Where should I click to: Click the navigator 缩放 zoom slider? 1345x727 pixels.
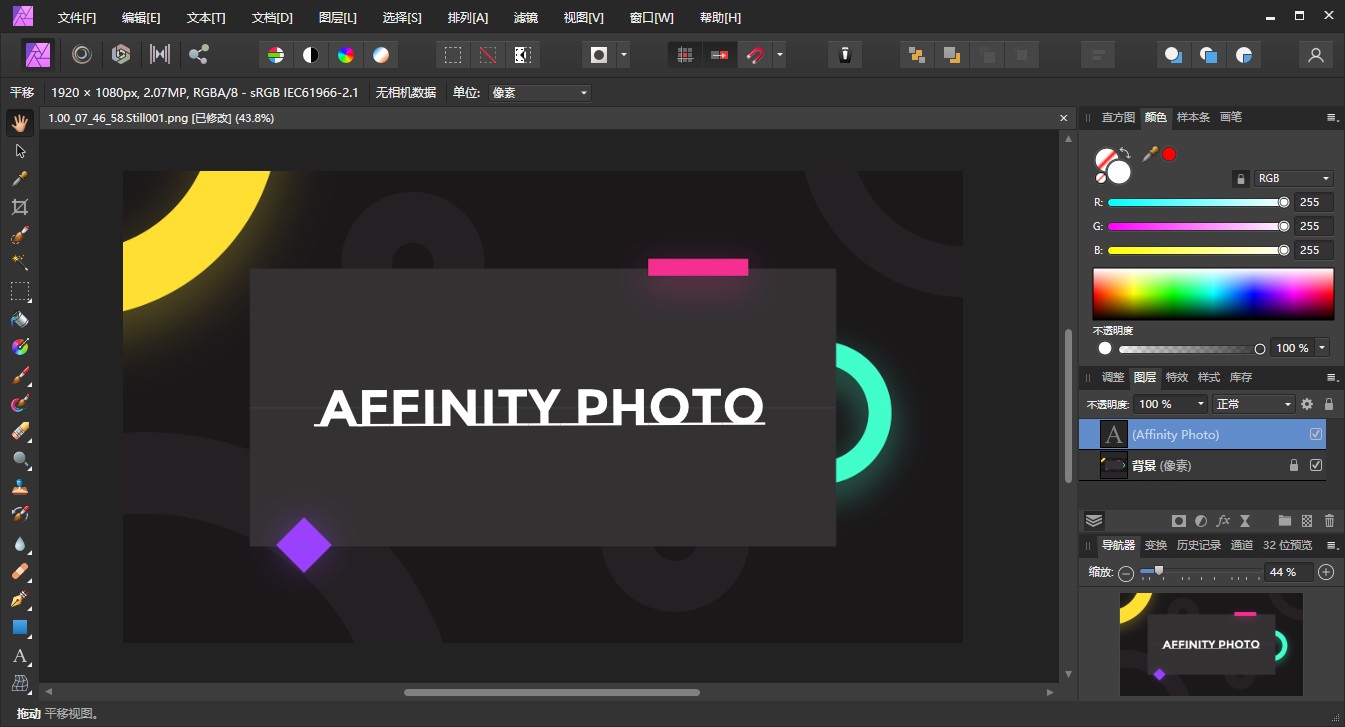point(1201,572)
